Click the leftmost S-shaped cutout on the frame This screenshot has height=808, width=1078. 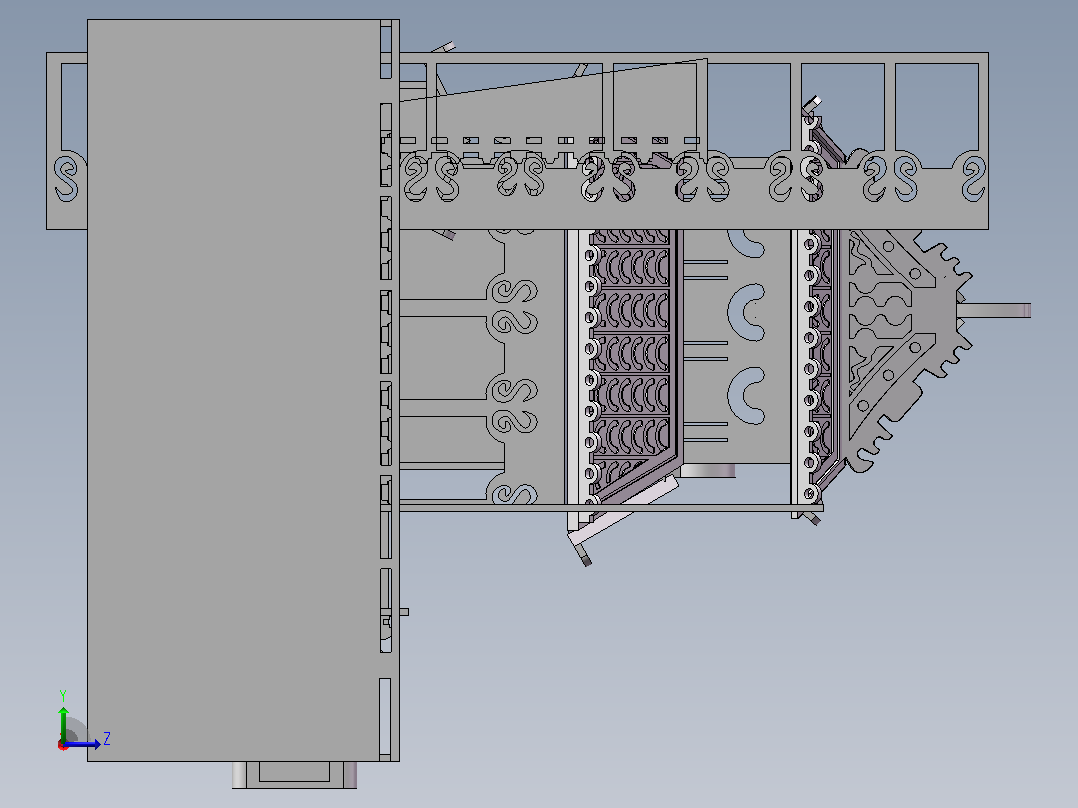(x=67, y=178)
